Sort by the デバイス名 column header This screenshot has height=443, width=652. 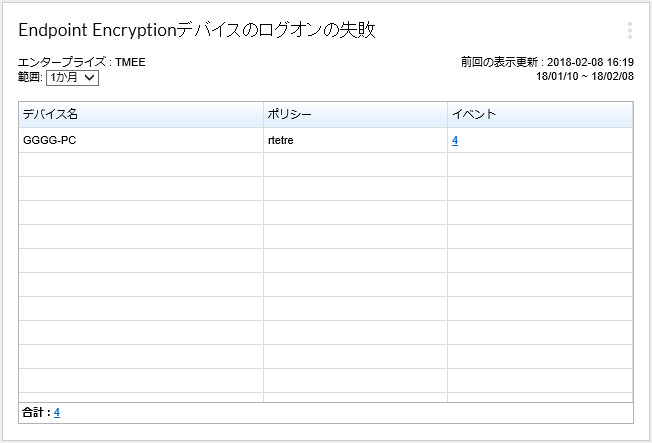pos(50,114)
